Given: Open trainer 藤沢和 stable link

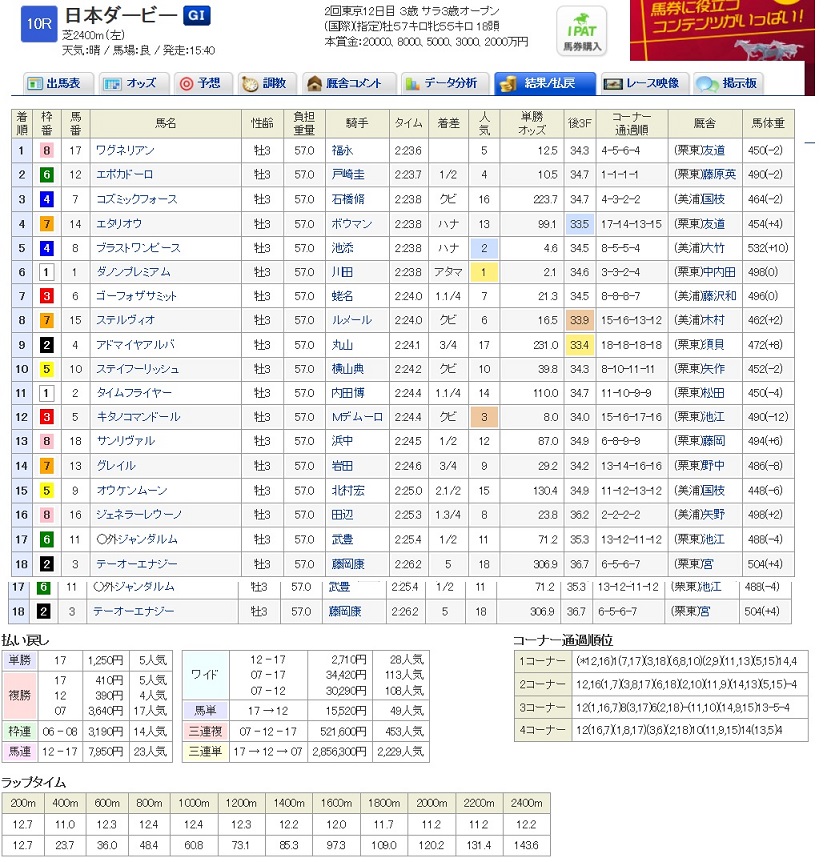Looking at the screenshot, I should point(720,296).
